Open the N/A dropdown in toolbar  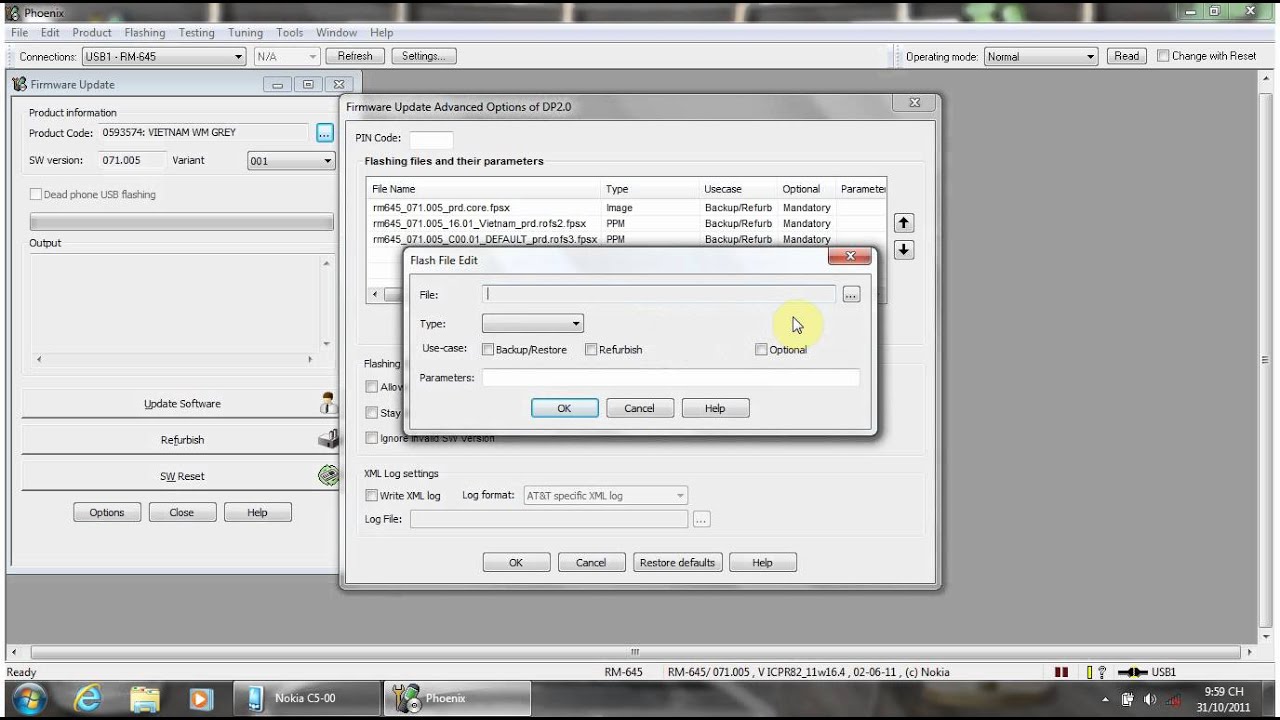[287, 56]
